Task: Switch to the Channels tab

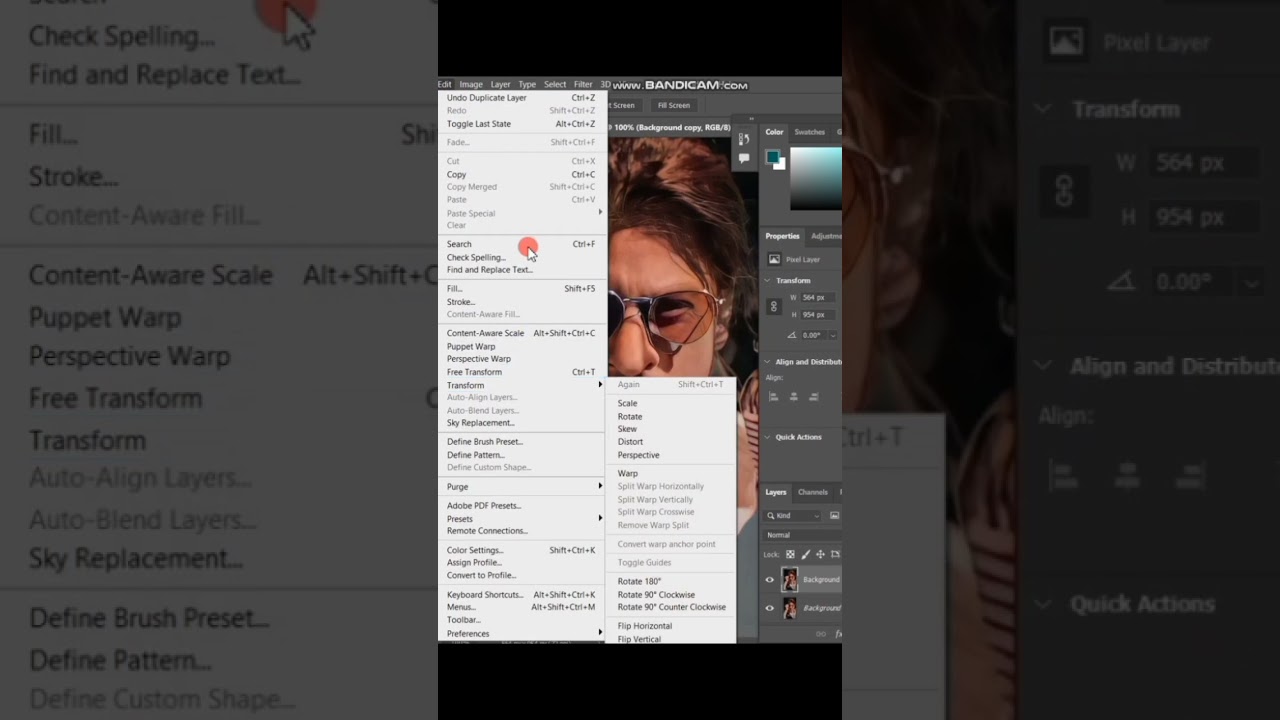Action: [813, 492]
